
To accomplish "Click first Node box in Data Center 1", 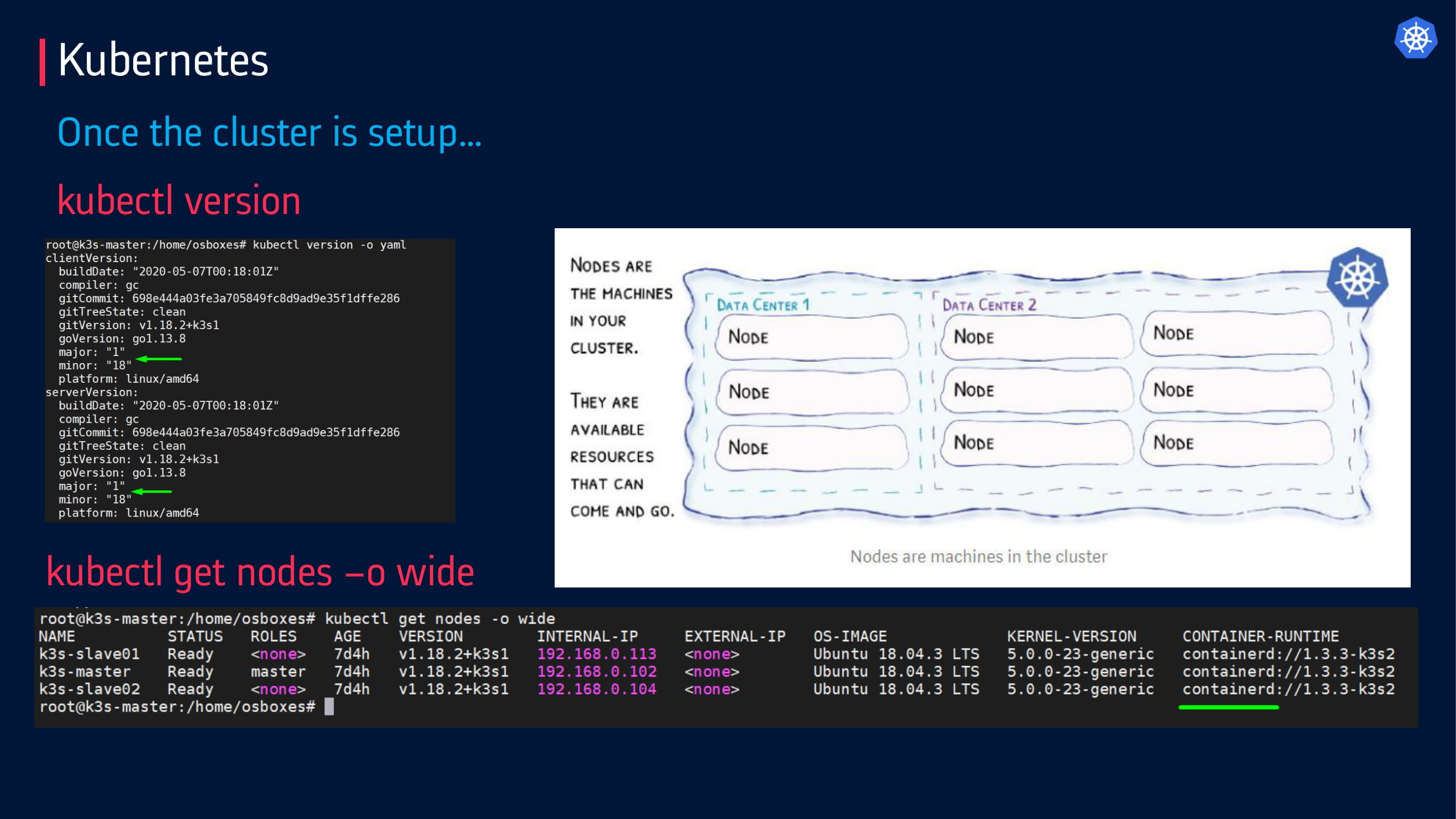I will [811, 337].
